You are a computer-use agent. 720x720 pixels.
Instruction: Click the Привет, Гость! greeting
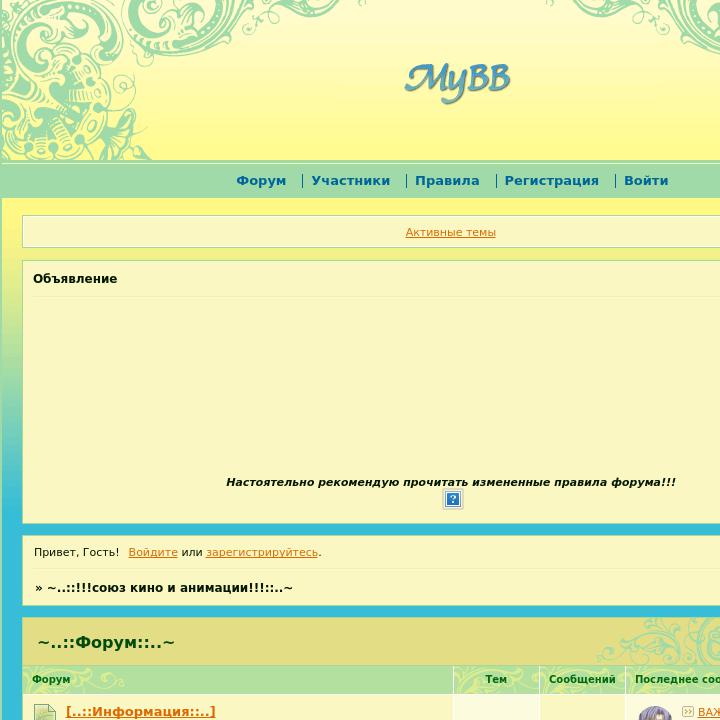tap(77, 552)
